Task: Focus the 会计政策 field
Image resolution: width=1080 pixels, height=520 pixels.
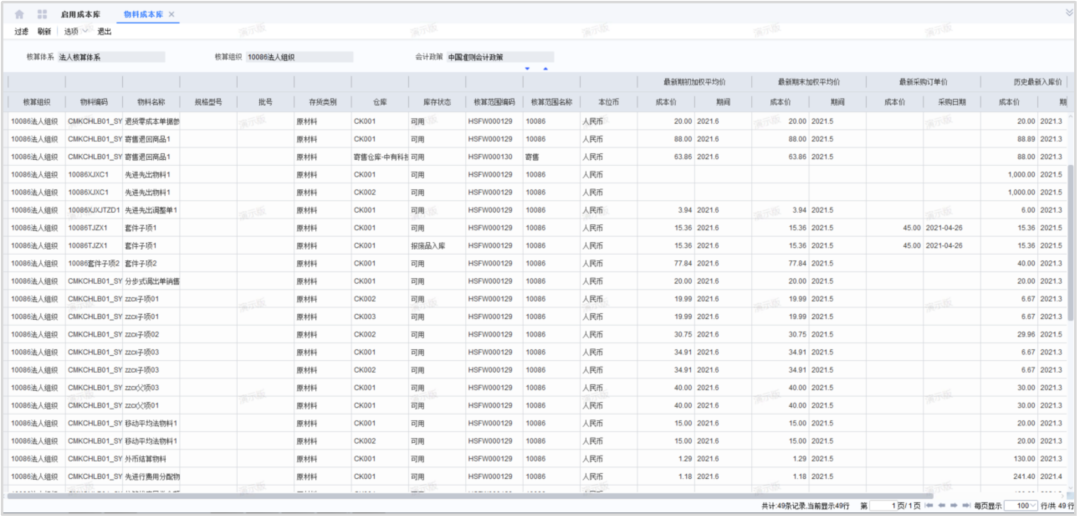Action: point(500,57)
